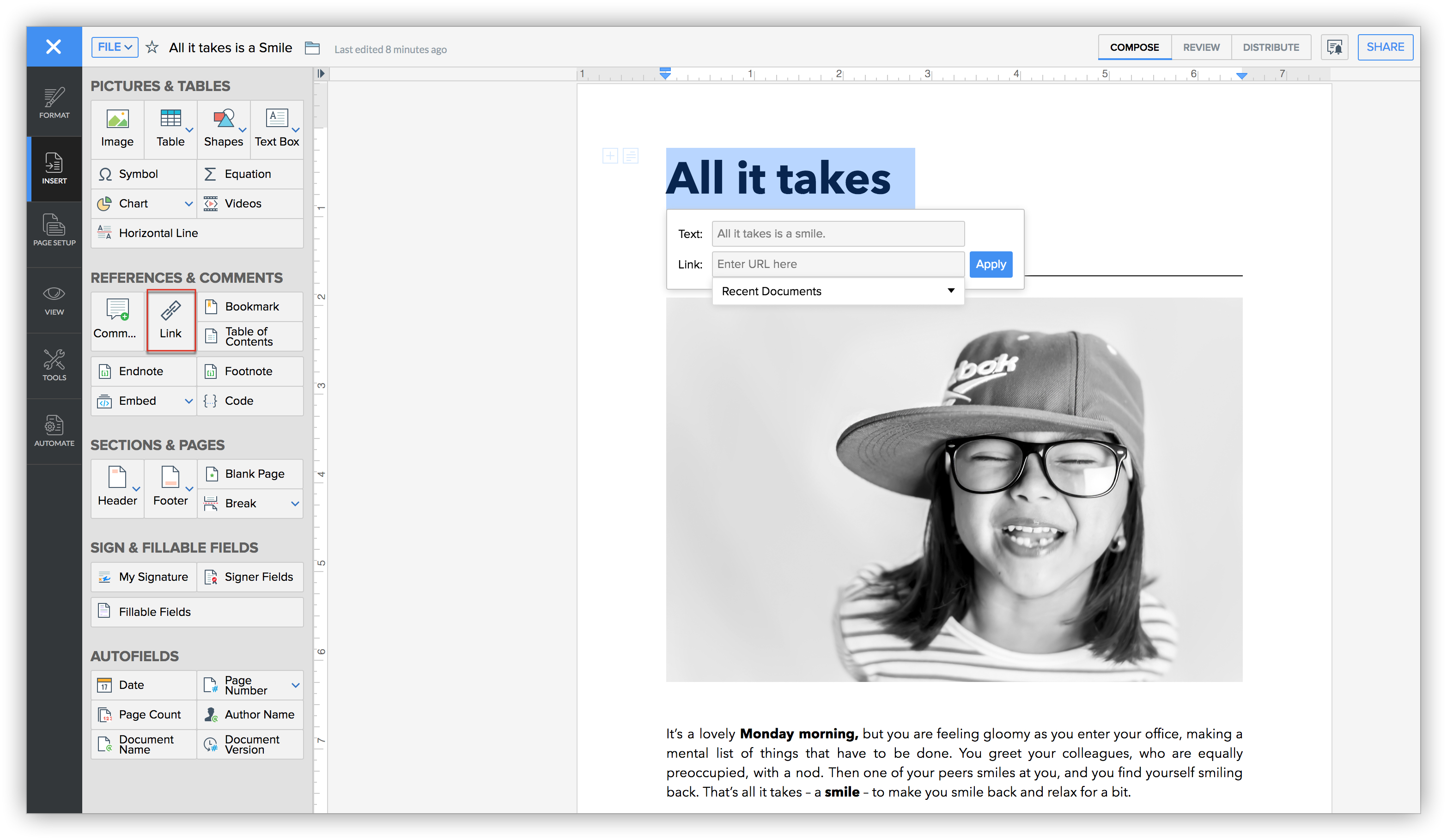This screenshot has width=1447, height=840.
Task: Star the document as favorite
Action: [152, 47]
